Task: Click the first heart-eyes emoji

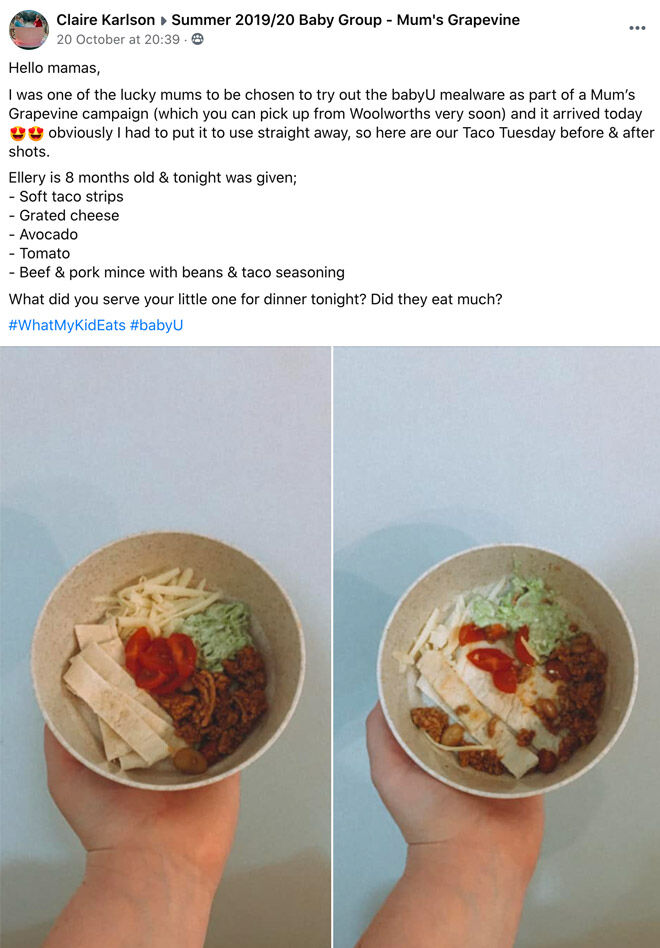Action: (18, 133)
